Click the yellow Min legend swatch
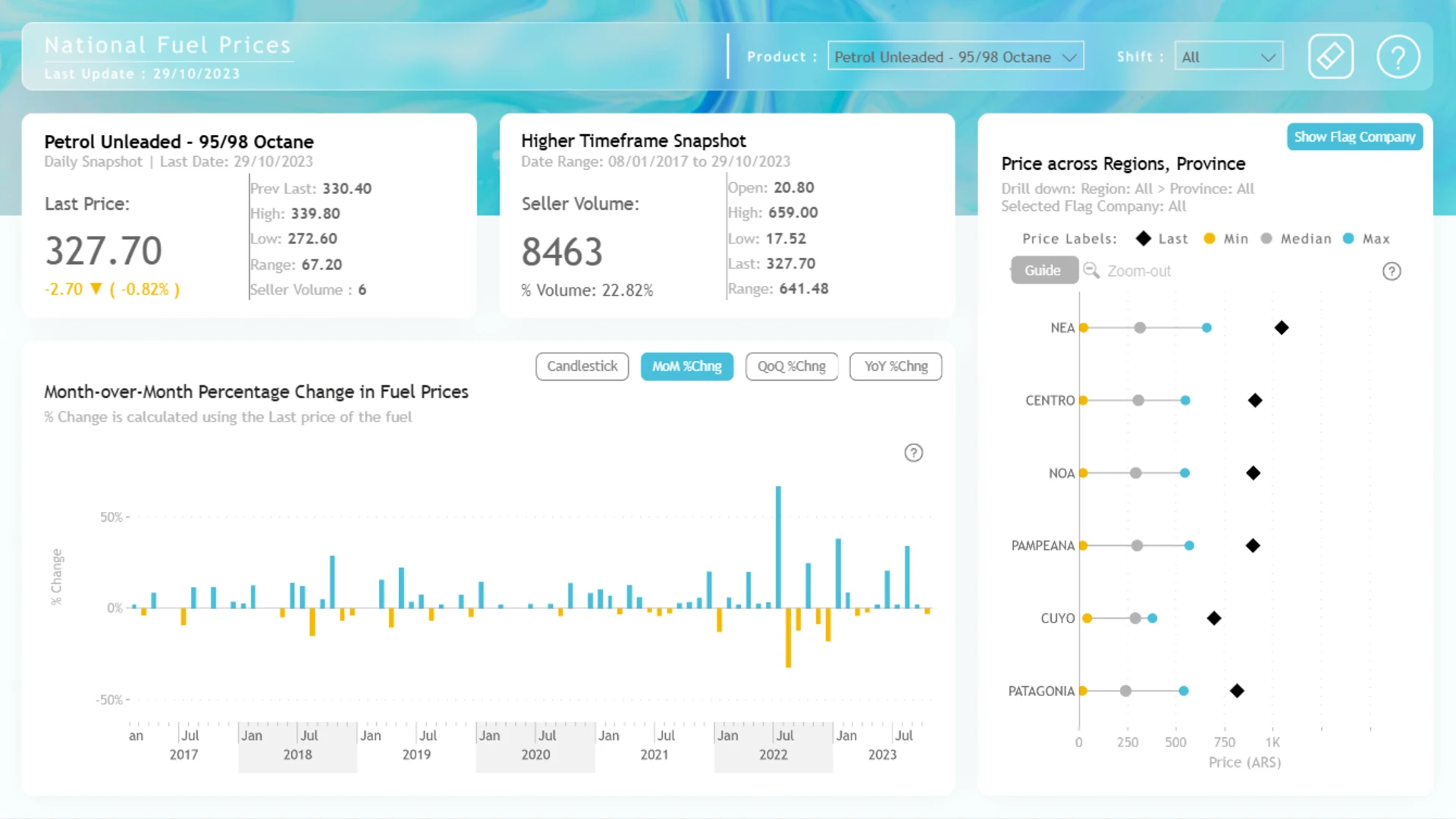Screen dimensions: 1456x819 tap(1210, 239)
